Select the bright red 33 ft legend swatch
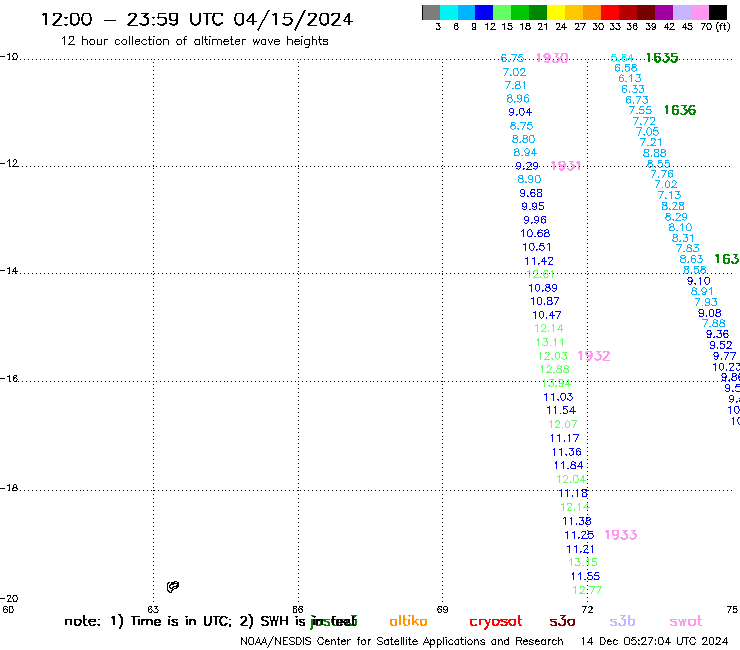Screen dimensions: 740x650 click(609, 12)
